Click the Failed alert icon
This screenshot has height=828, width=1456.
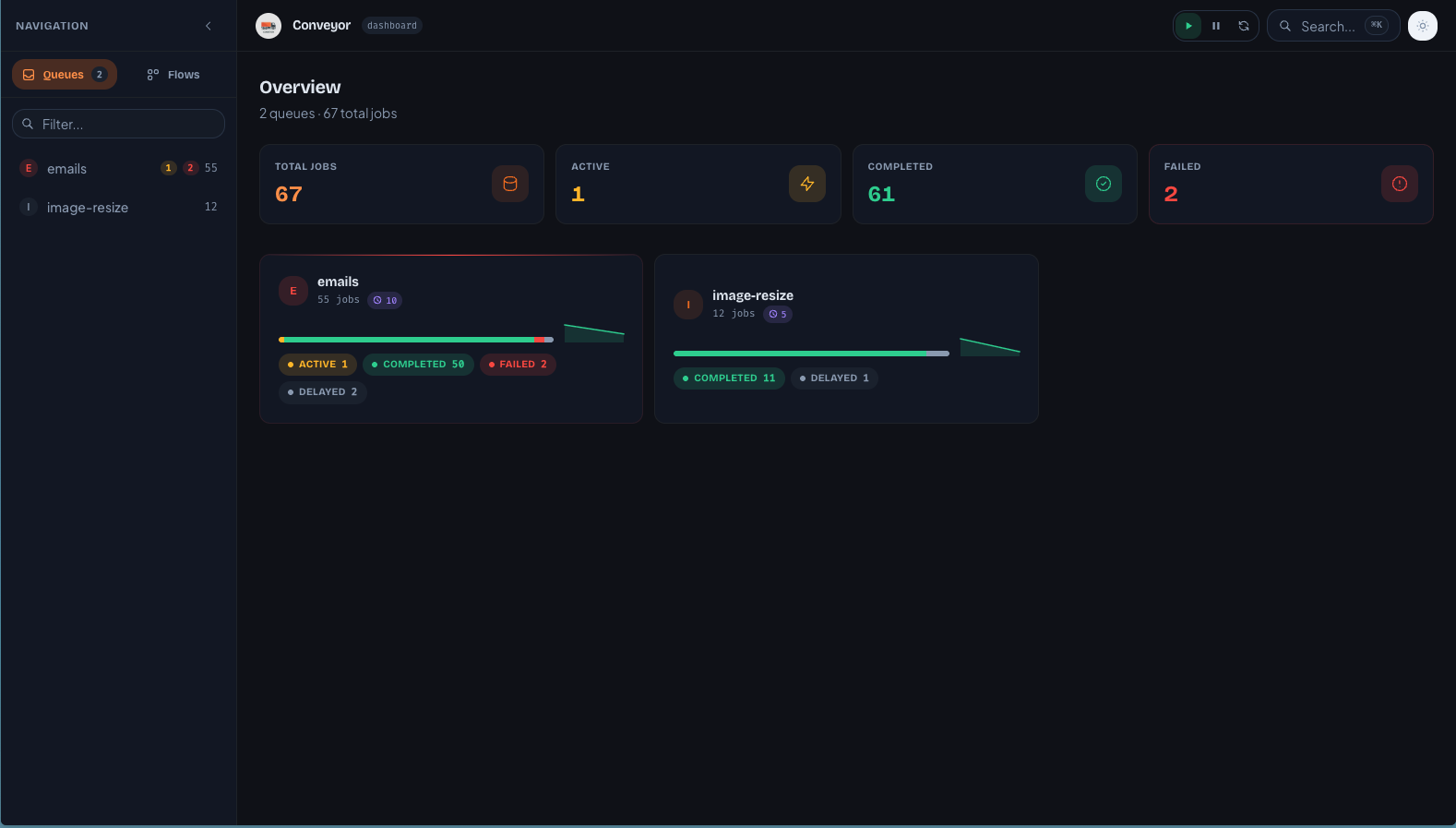coord(1399,184)
